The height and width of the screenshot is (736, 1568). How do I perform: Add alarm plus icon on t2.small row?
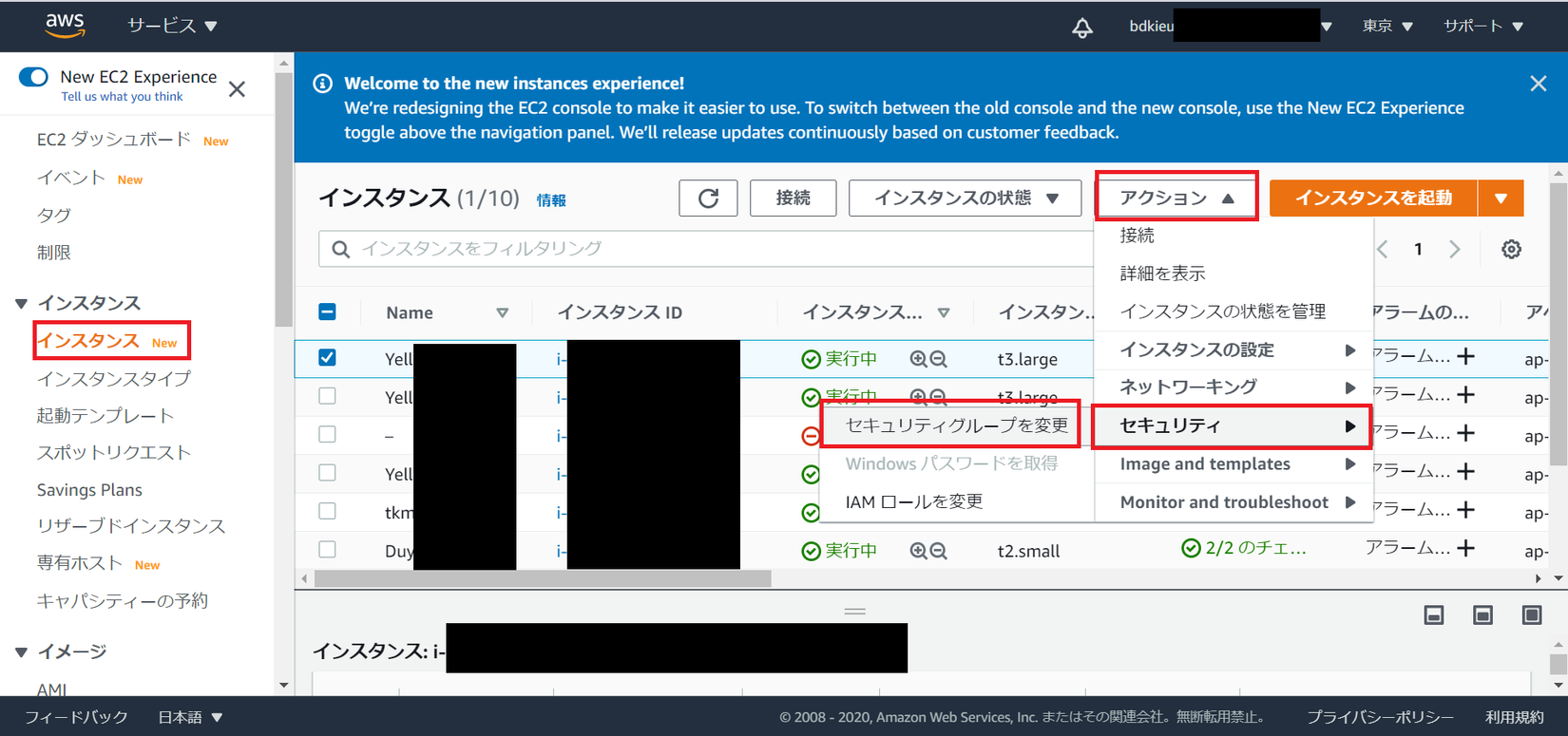pos(1466,548)
